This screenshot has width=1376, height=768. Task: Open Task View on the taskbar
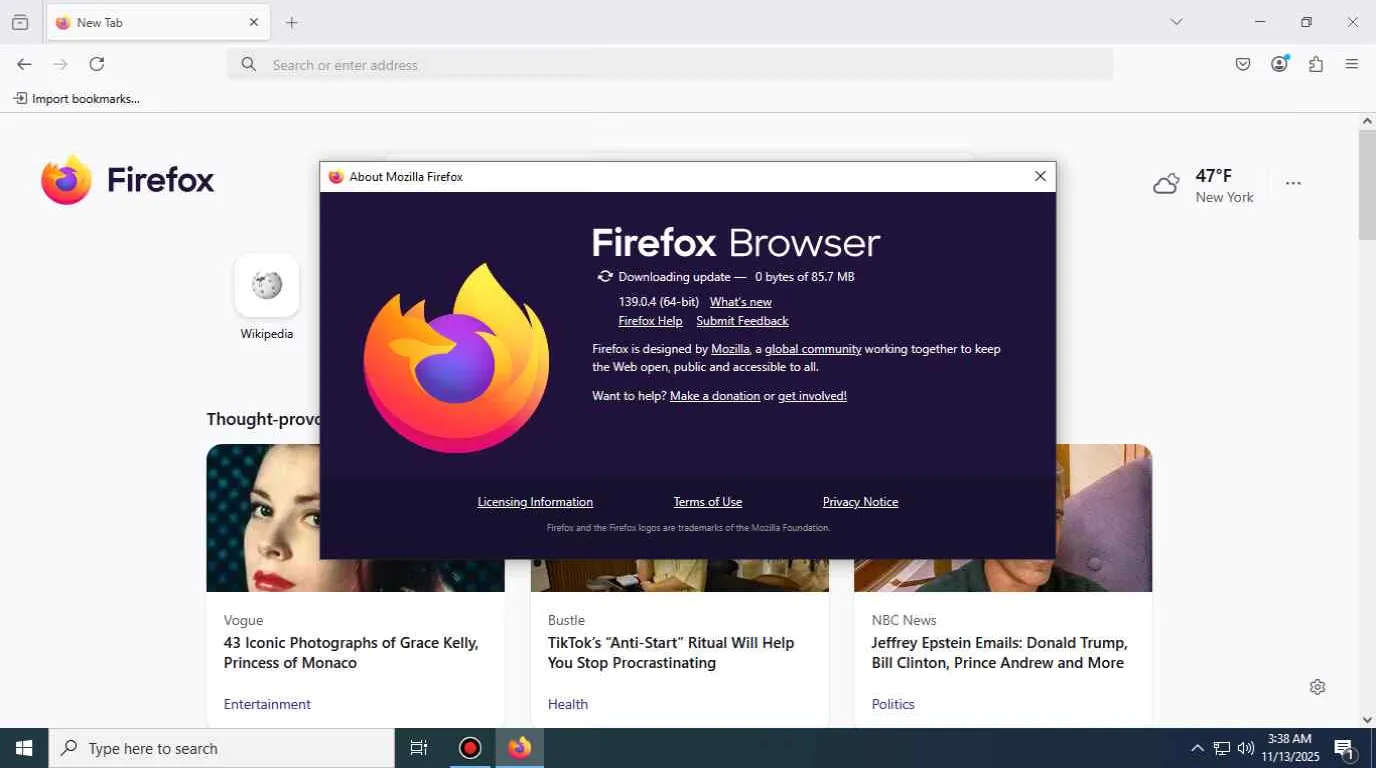pyautogui.click(x=419, y=748)
